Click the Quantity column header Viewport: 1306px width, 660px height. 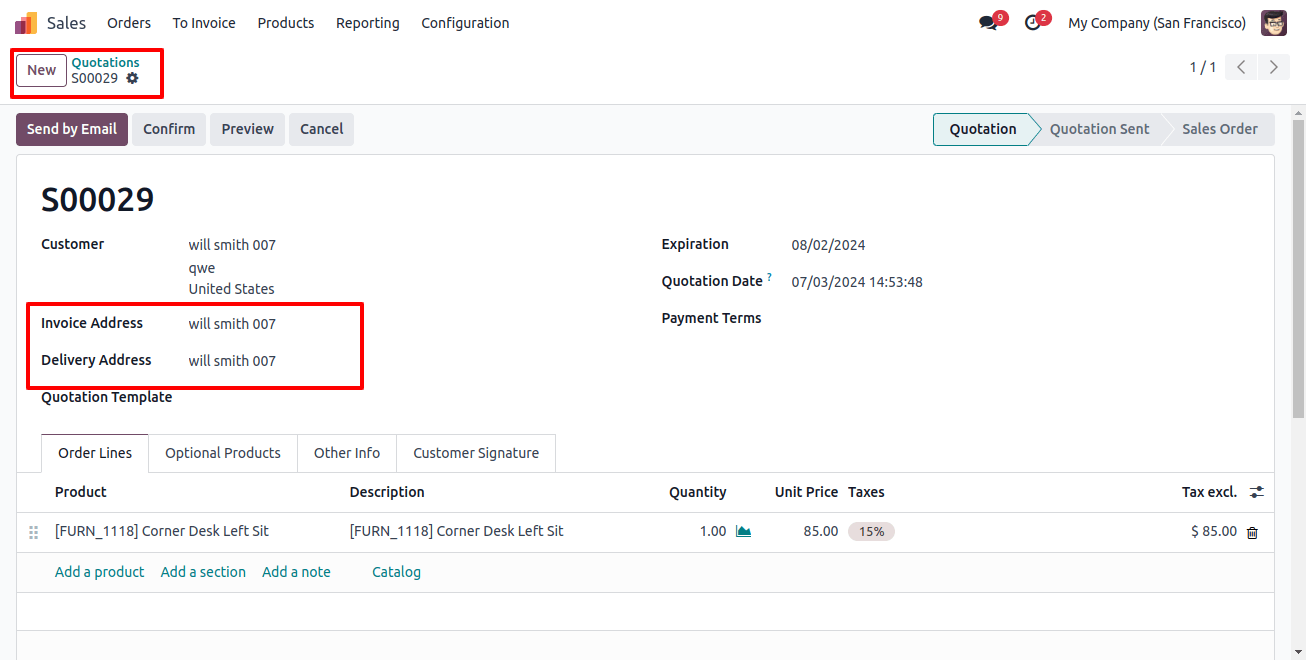pos(698,492)
